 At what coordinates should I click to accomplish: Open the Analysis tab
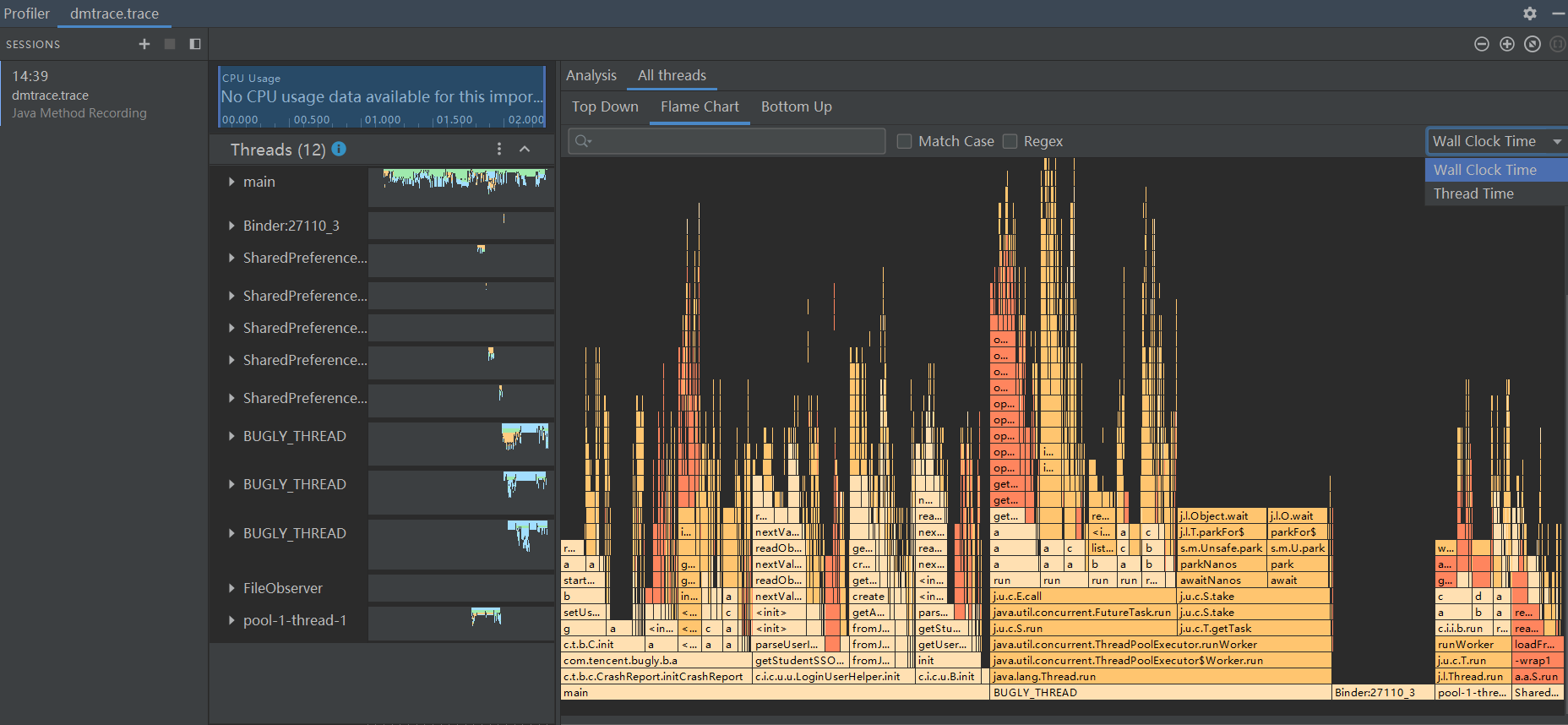591,75
